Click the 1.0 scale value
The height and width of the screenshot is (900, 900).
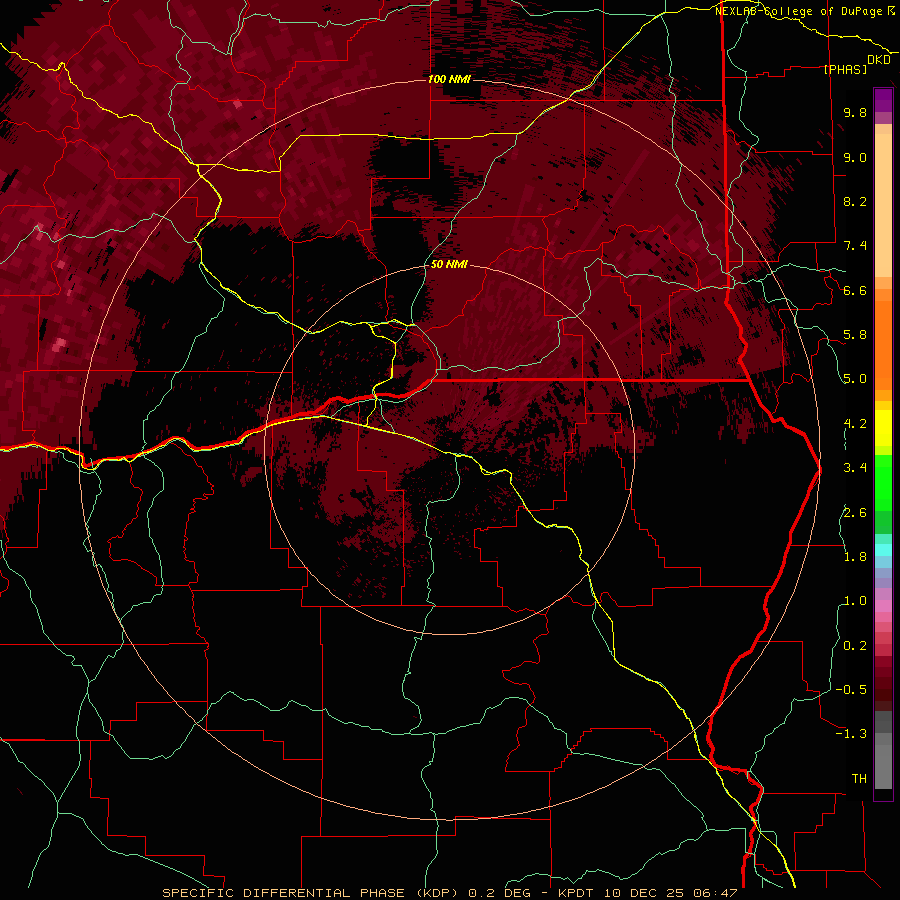point(855,601)
